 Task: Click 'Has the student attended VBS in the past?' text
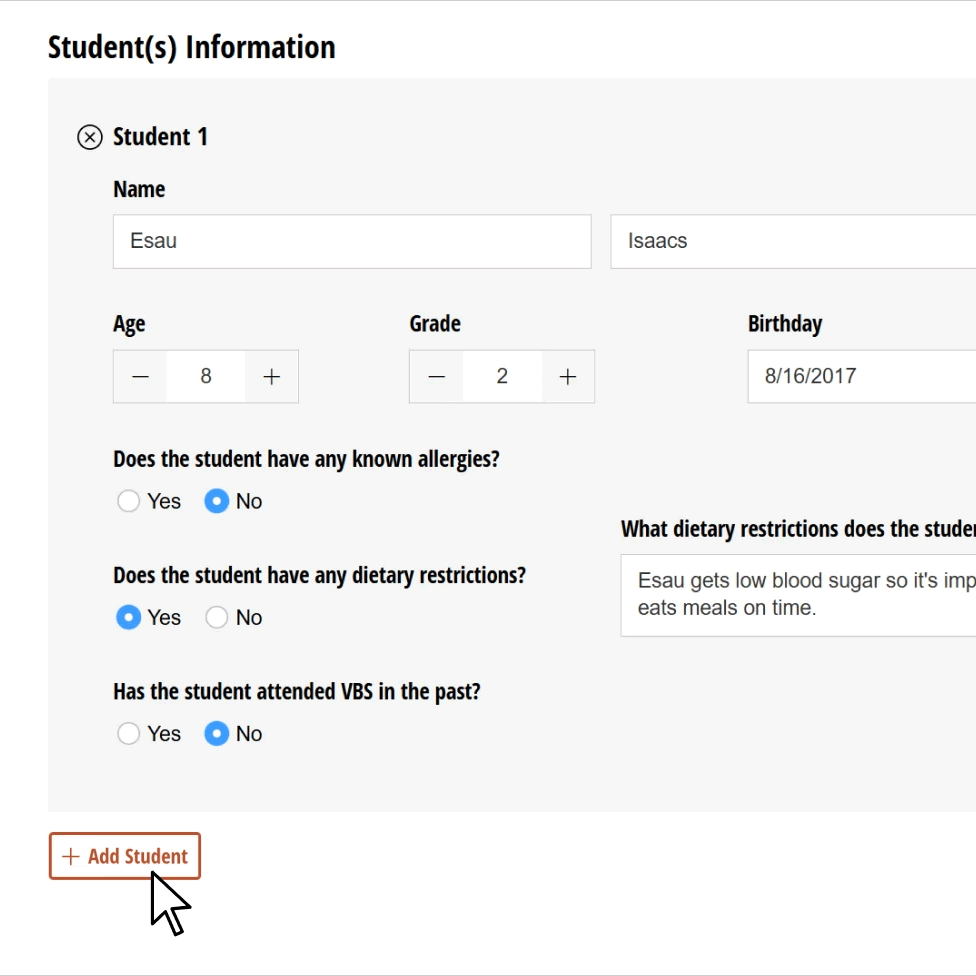[x=297, y=692]
